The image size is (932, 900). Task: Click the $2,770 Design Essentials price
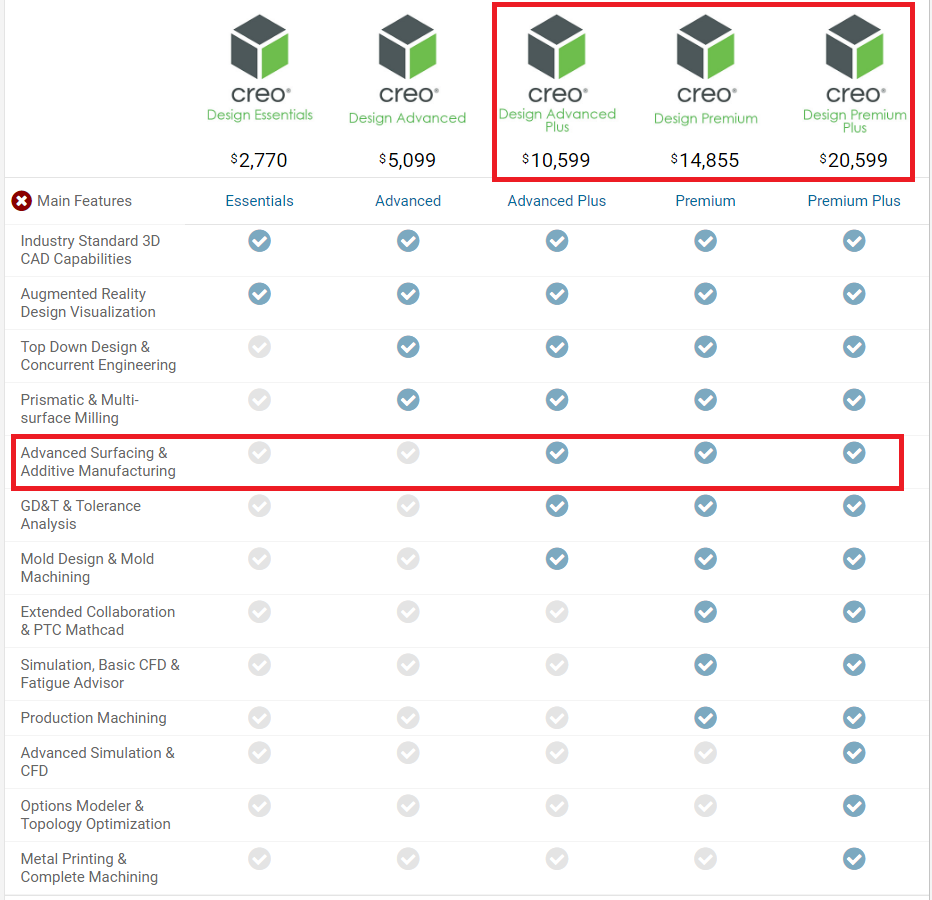(x=259, y=160)
